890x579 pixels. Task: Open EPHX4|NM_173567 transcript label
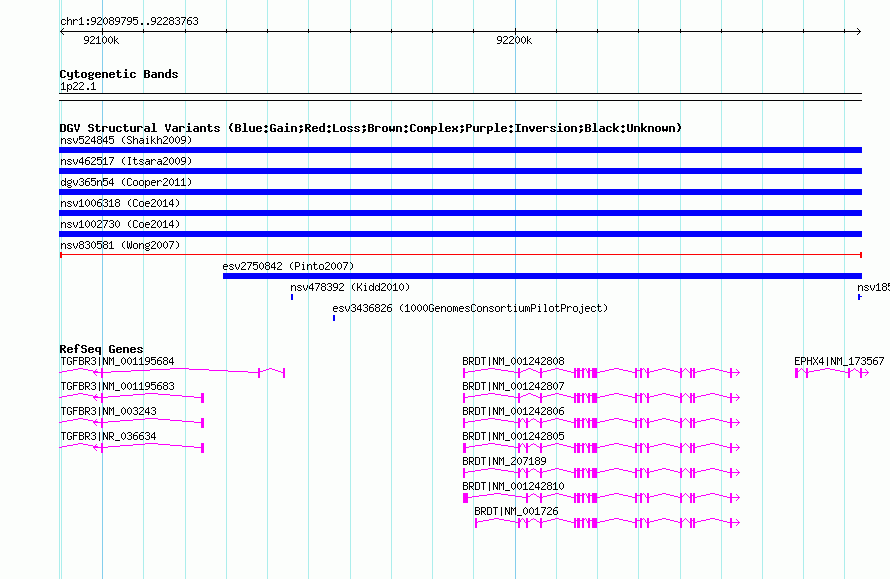click(839, 361)
